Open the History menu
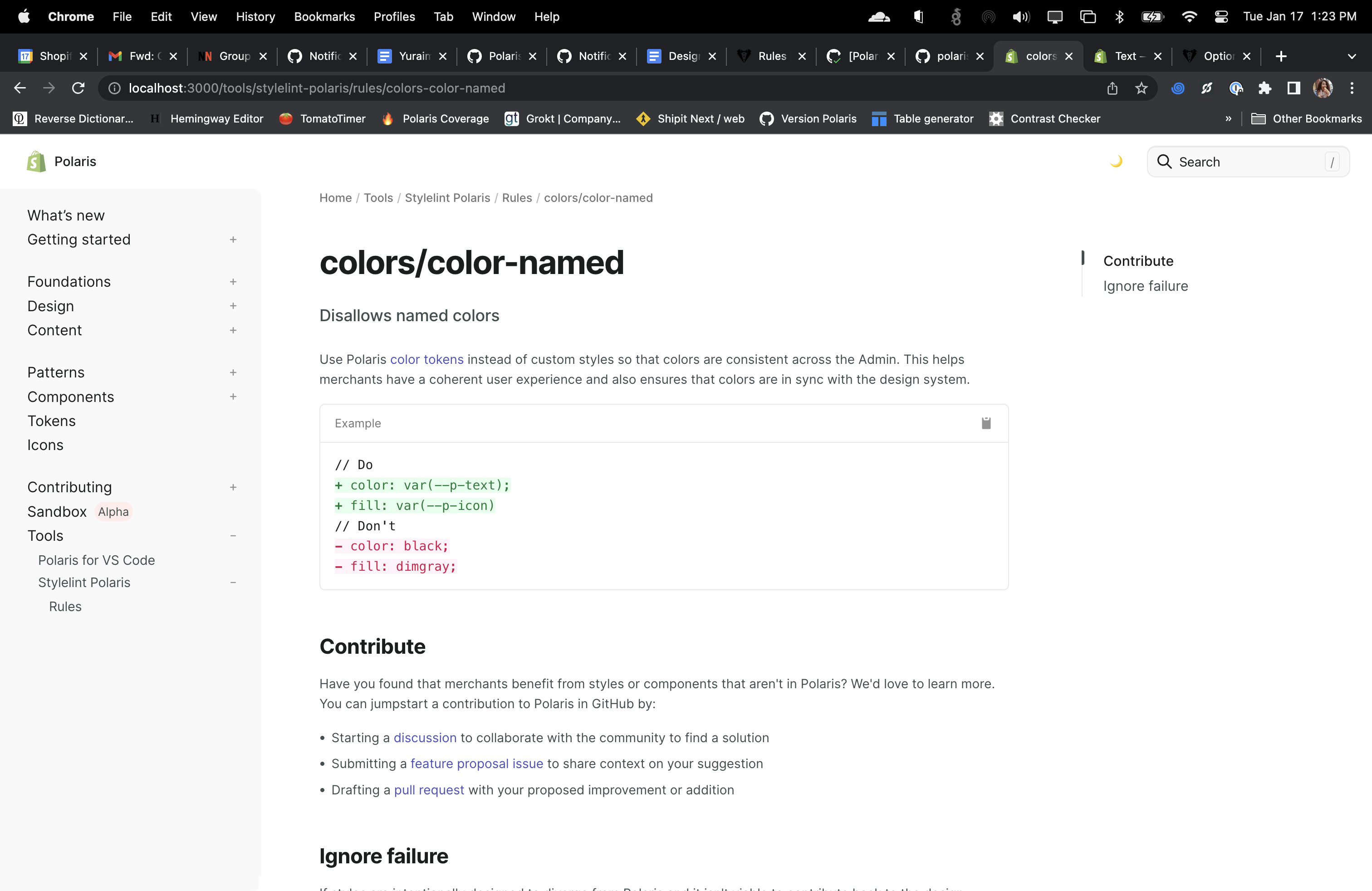The image size is (1372, 891). 255,17
